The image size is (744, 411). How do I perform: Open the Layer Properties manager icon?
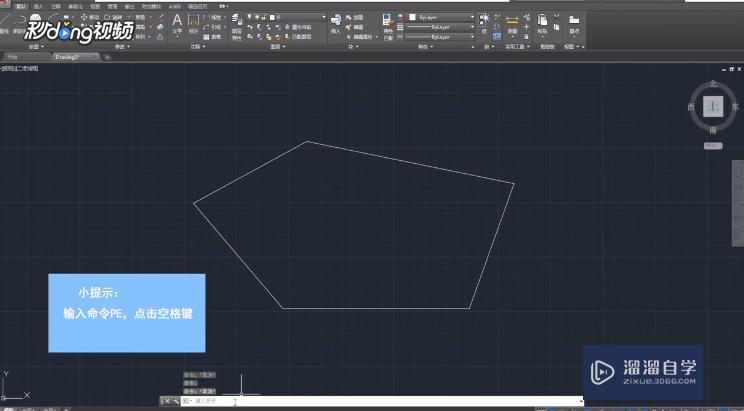click(x=237, y=19)
